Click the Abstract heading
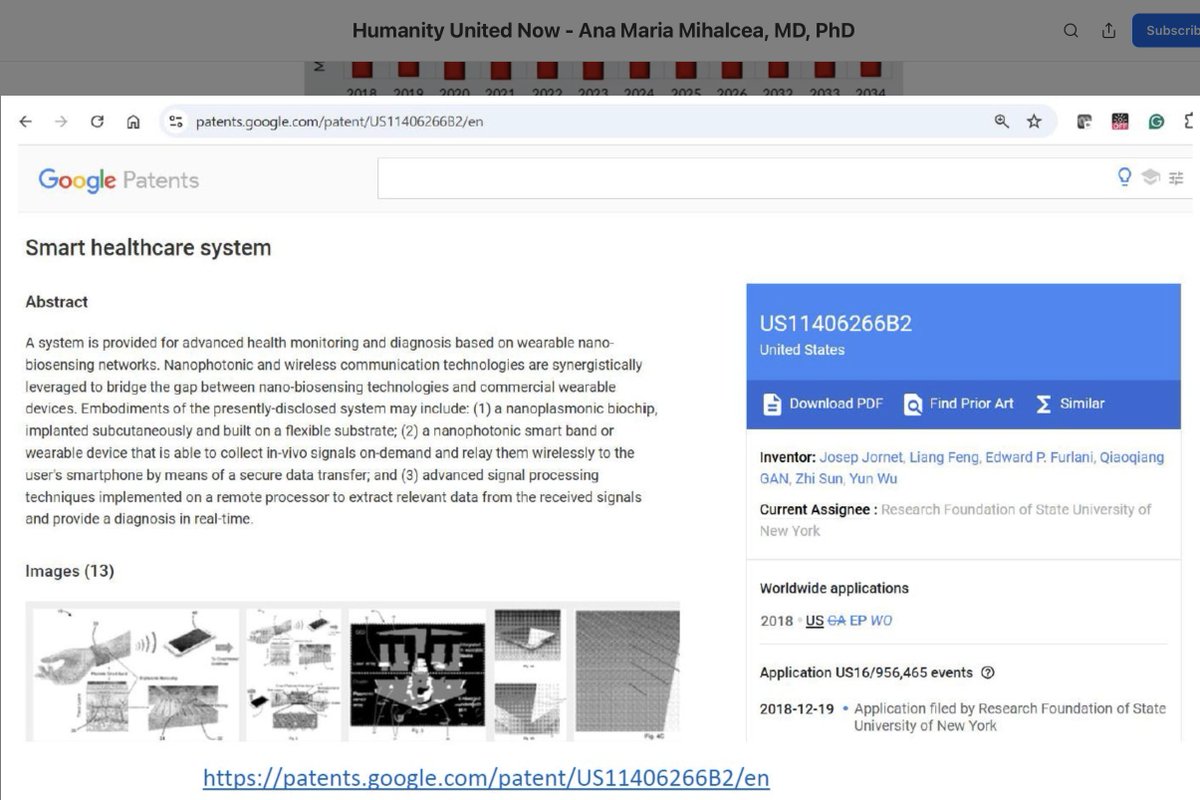The width and height of the screenshot is (1200, 800). [x=57, y=302]
